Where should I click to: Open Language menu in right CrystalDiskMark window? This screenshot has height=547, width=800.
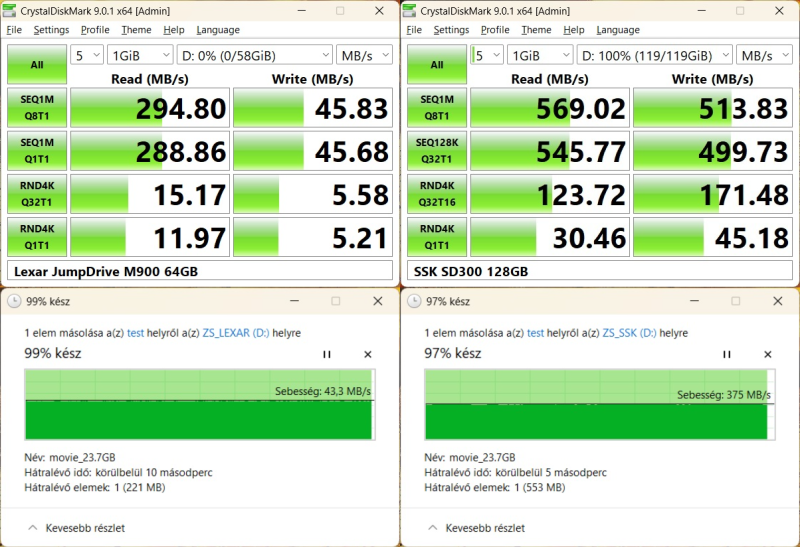(x=618, y=30)
